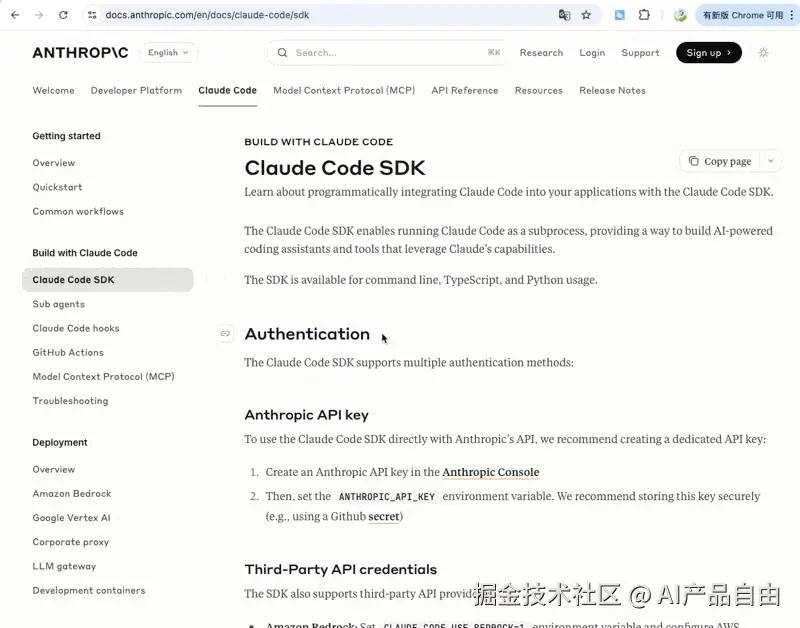
Task: Open the Resources tab
Action: click(539, 90)
